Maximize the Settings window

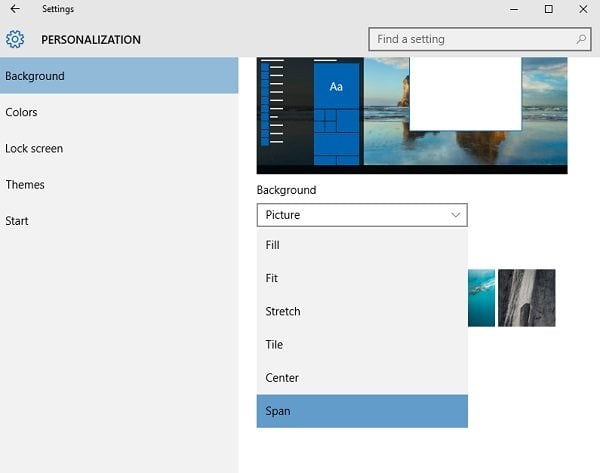click(x=548, y=9)
